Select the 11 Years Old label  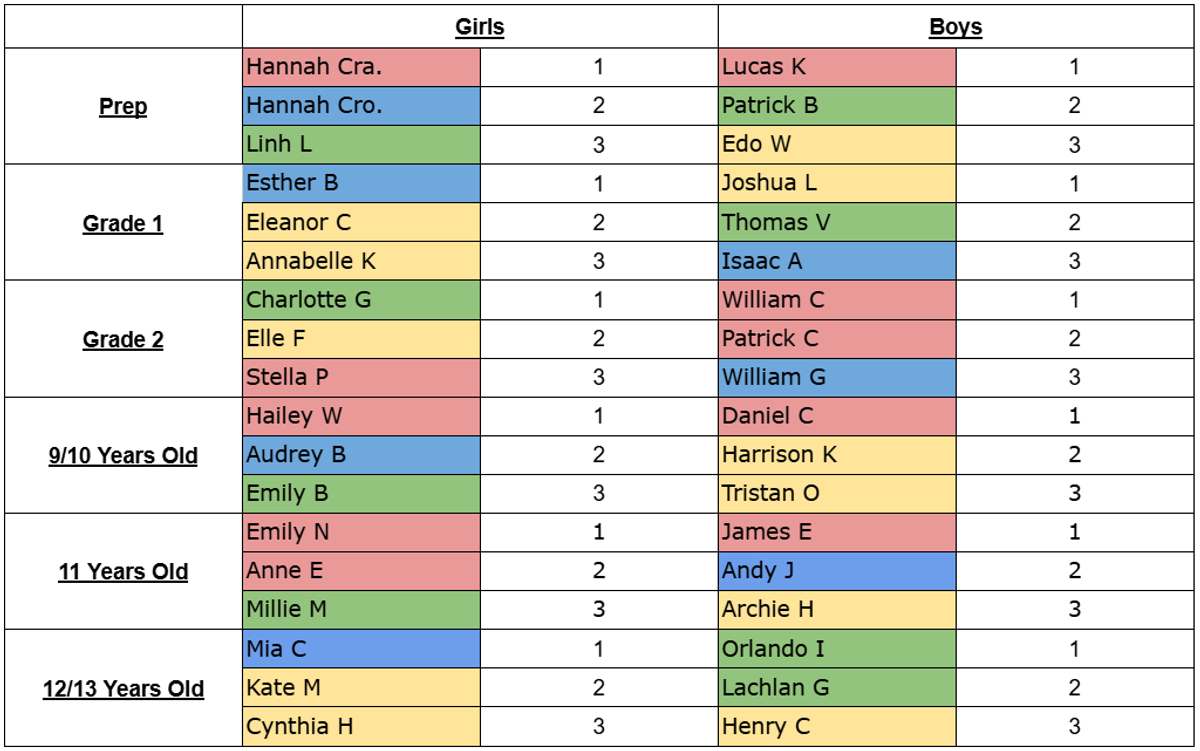[123, 572]
